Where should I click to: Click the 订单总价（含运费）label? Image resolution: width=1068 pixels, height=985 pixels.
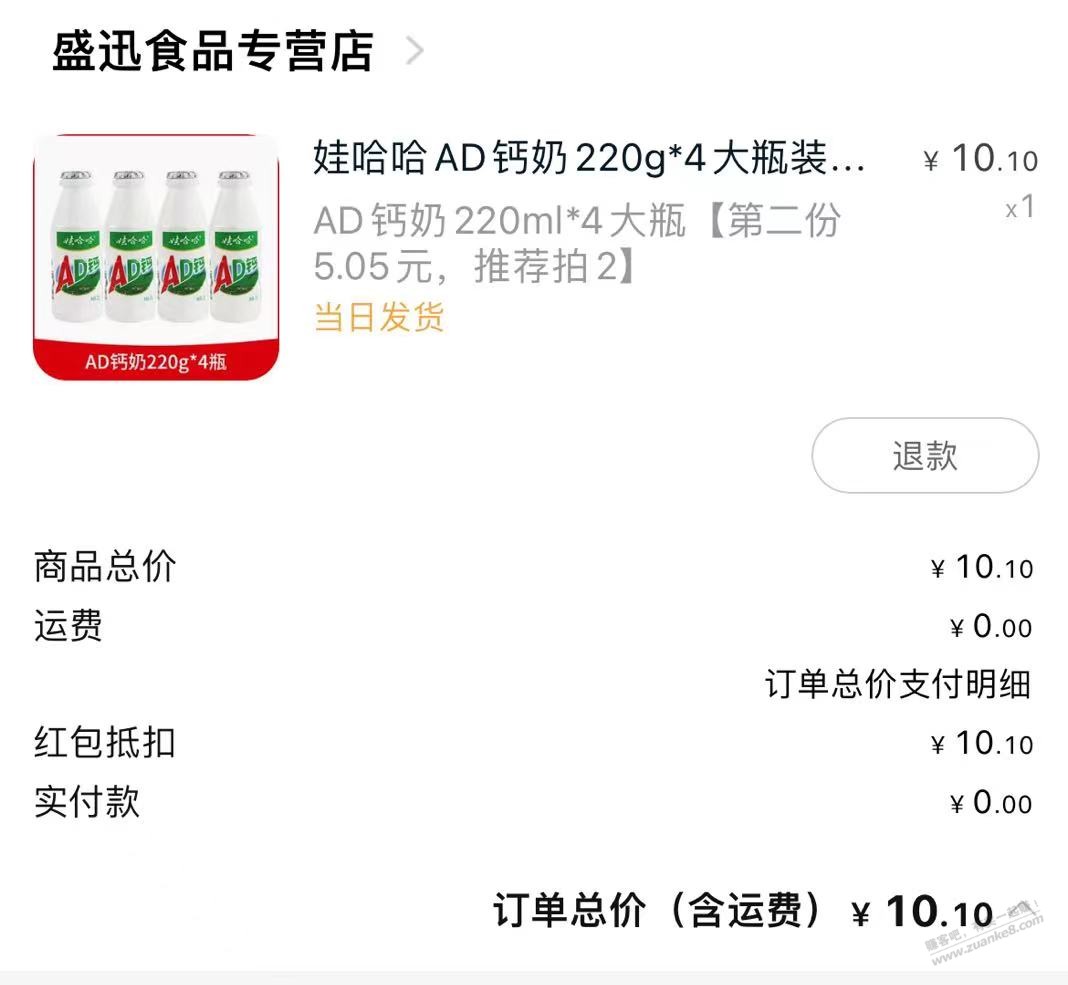coord(661,911)
